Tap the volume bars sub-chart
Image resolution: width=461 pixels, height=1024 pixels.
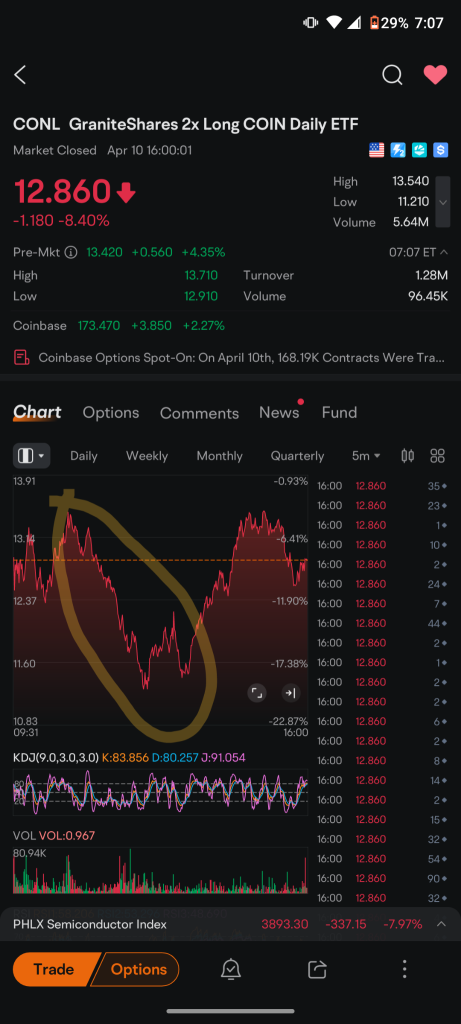point(160,870)
